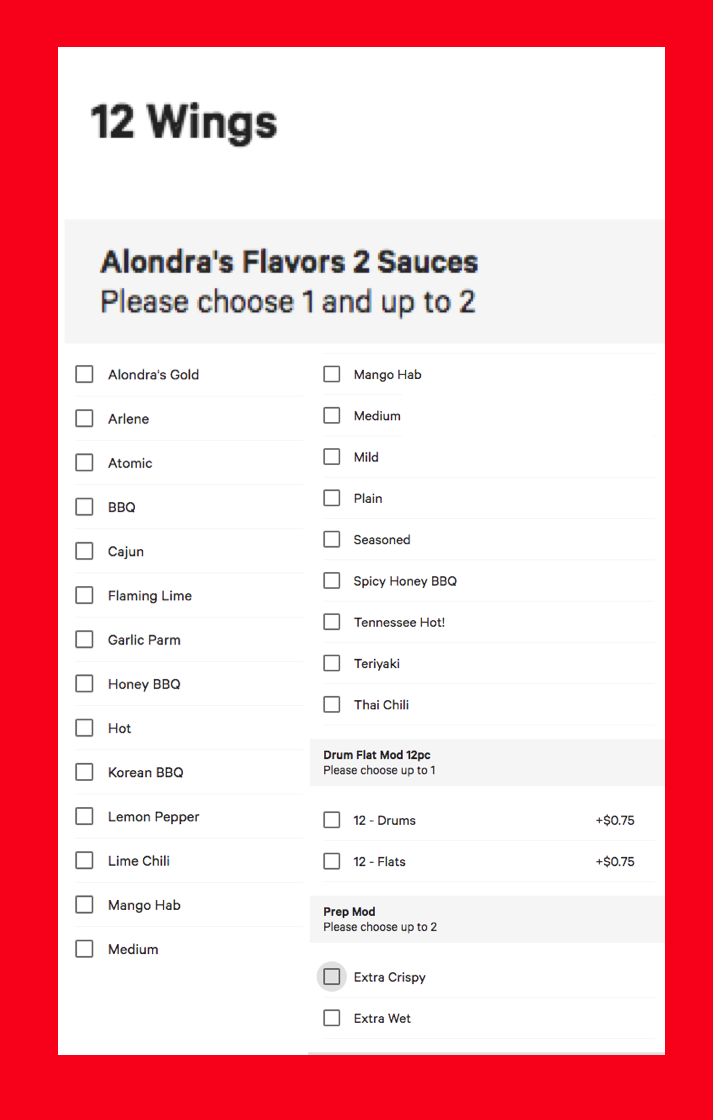Select 12 - Flats modifier checkbox
The width and height of the screenshot is (713, 1120).
click(x=332, y=861)
